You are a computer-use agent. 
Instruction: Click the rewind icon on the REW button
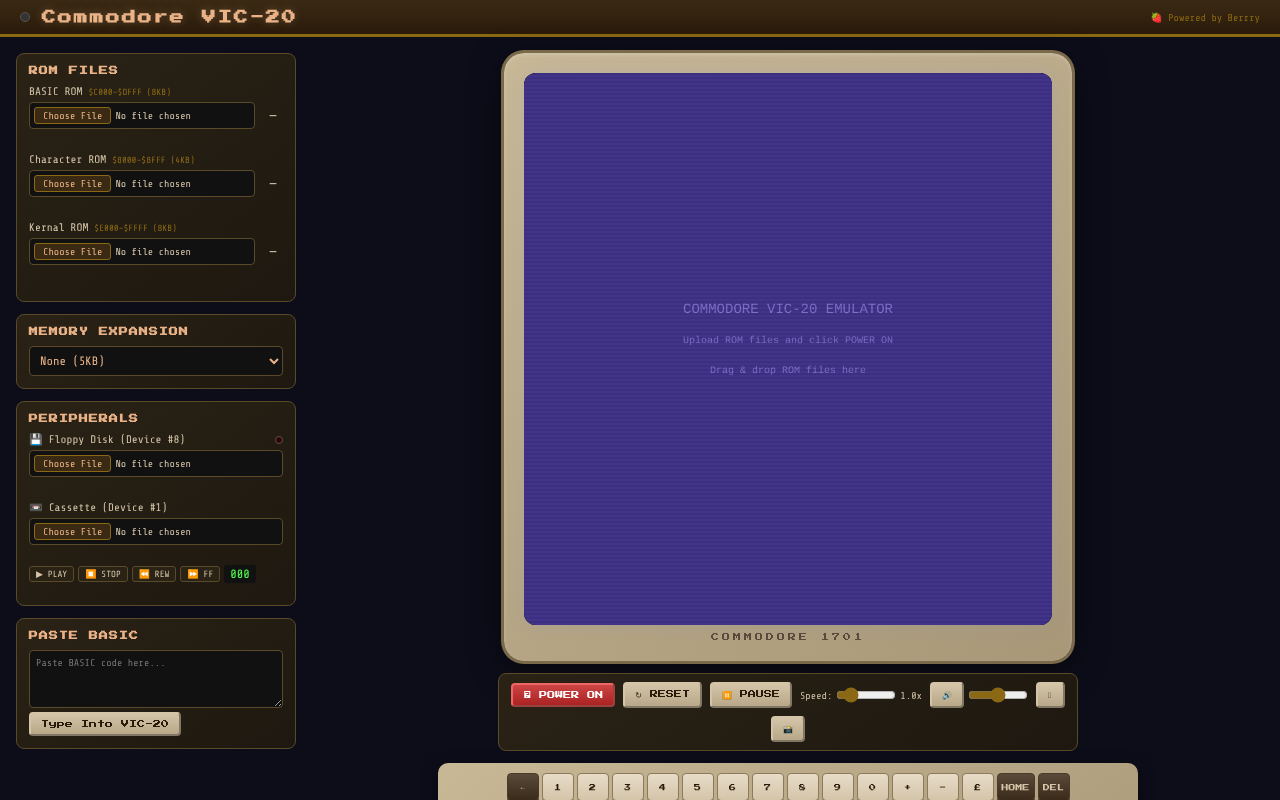click(142, 573)
